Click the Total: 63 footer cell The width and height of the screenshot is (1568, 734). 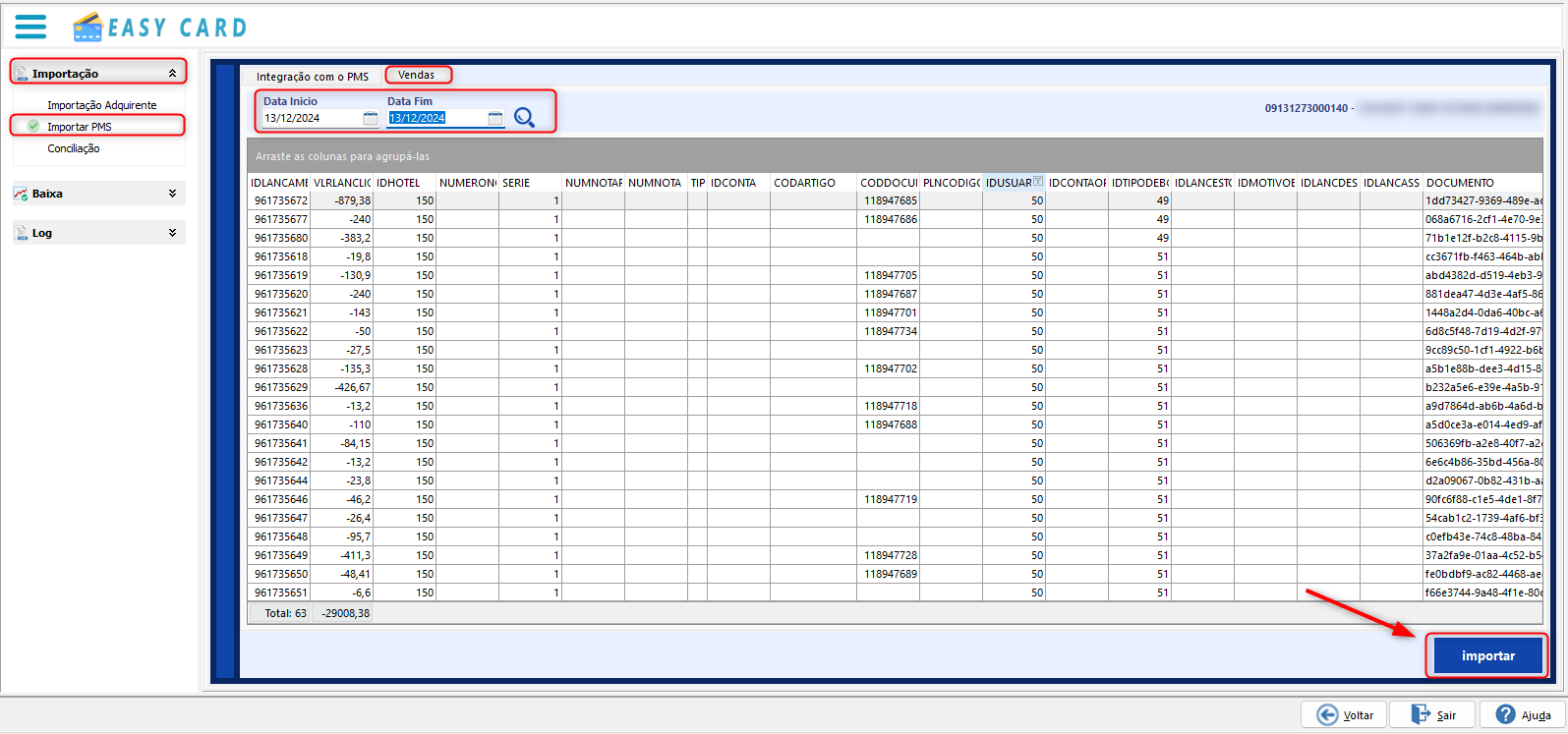pyautogui.click(x=280, y=613)
